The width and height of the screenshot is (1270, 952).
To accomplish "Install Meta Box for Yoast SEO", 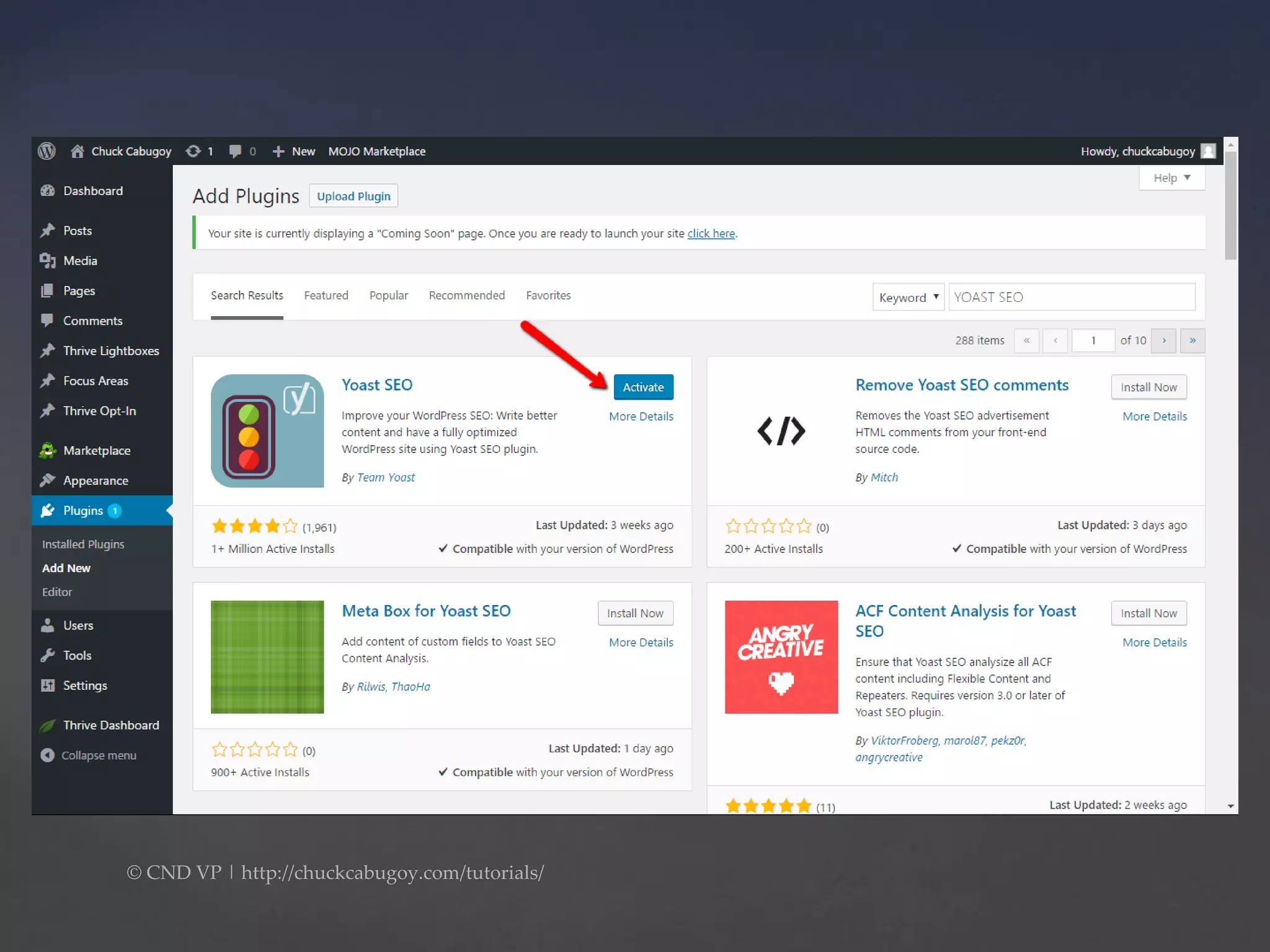I will point(636,614).
